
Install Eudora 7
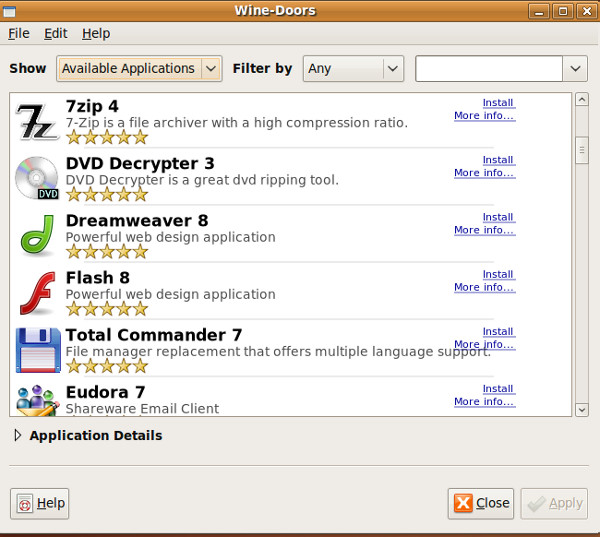(x=498, y=389)
